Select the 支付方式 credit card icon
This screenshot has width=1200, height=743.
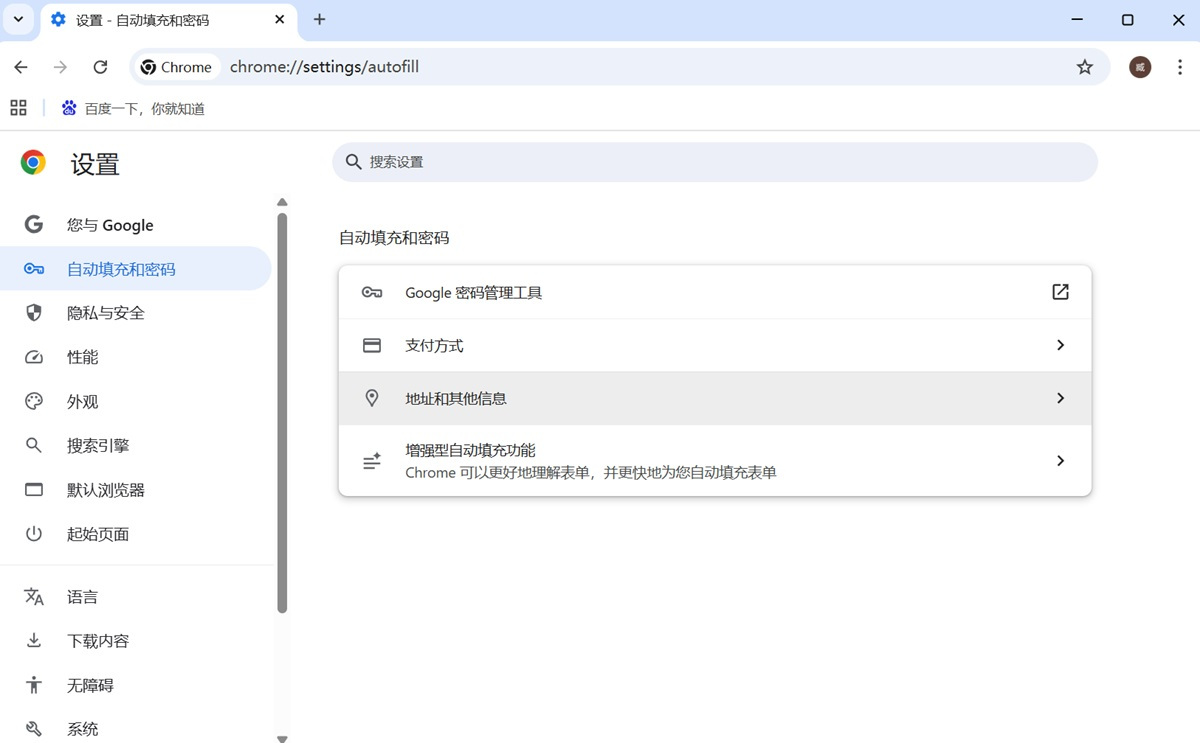pyautogui.click(x=371, y=345)
